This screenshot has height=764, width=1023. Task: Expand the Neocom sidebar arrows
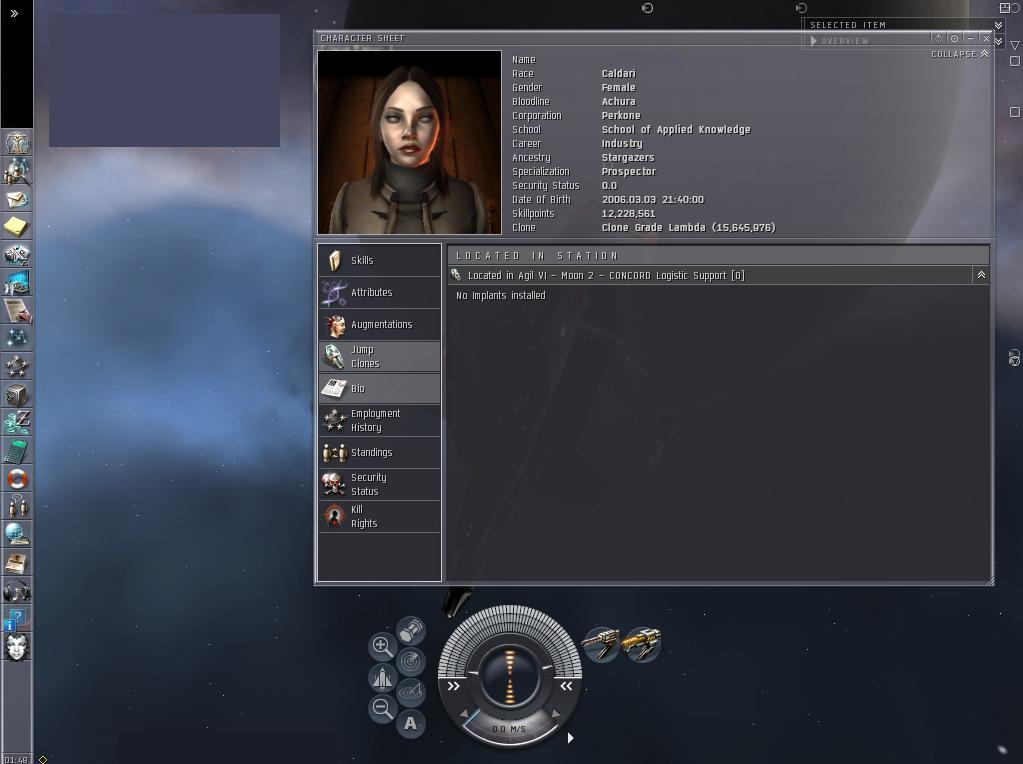(x=14, y=13)
